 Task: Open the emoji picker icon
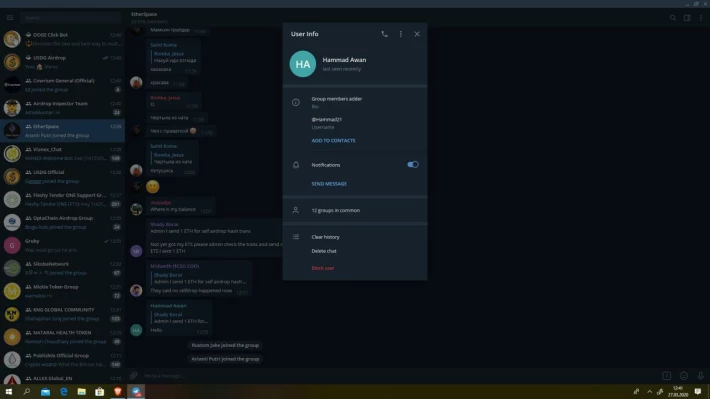[684, 375]
